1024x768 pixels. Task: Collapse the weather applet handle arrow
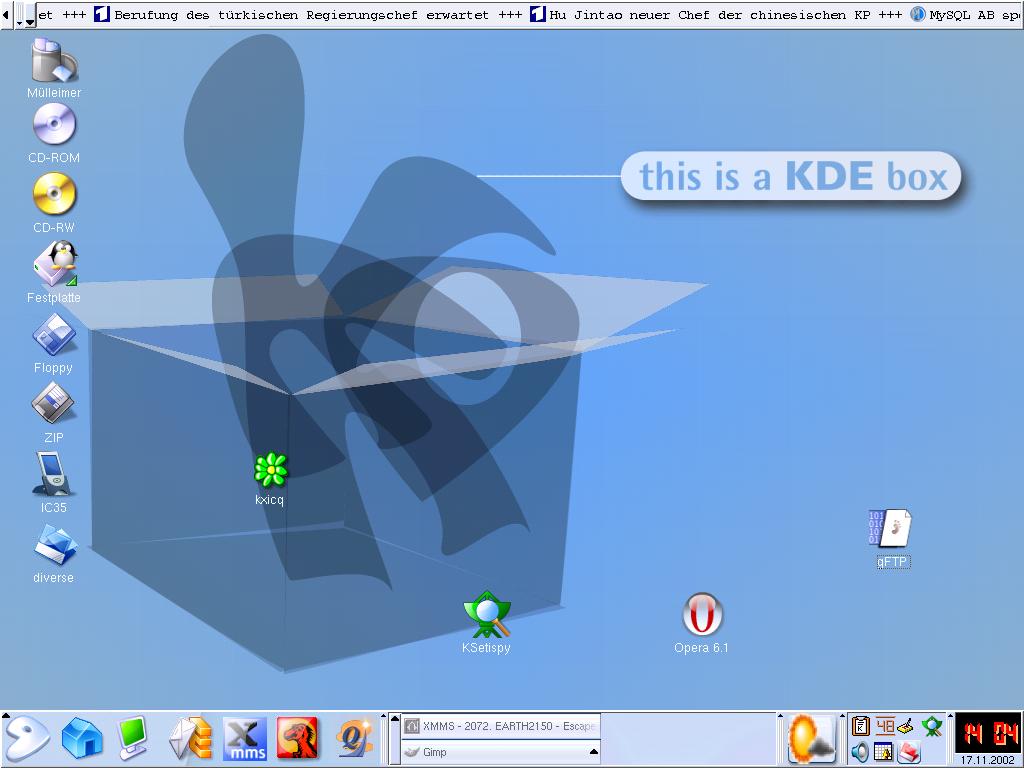(780, 718)
